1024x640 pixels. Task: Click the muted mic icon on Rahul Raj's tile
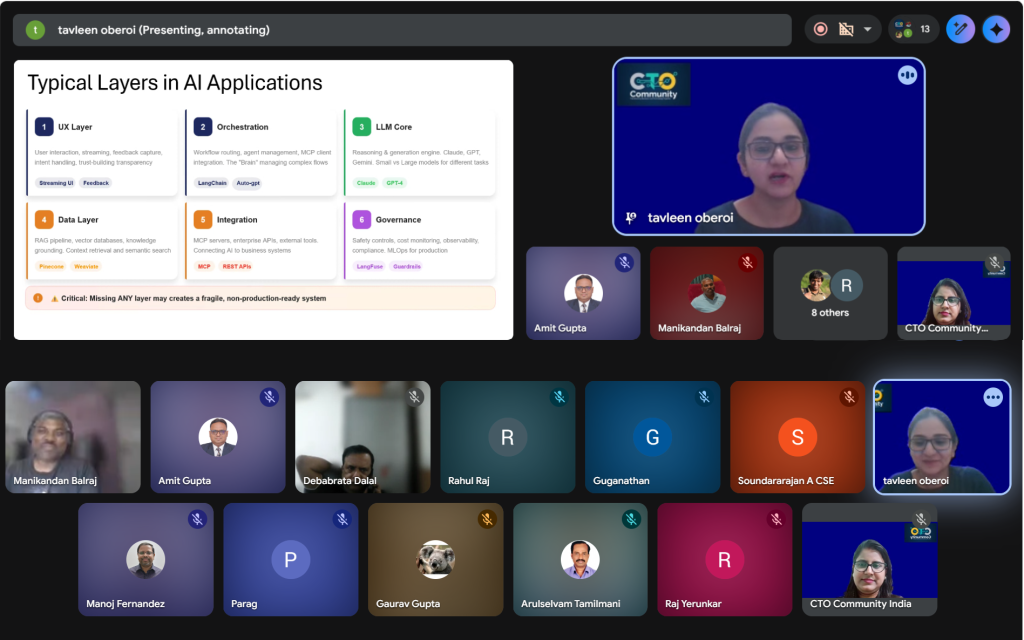[x=559, y=397]
